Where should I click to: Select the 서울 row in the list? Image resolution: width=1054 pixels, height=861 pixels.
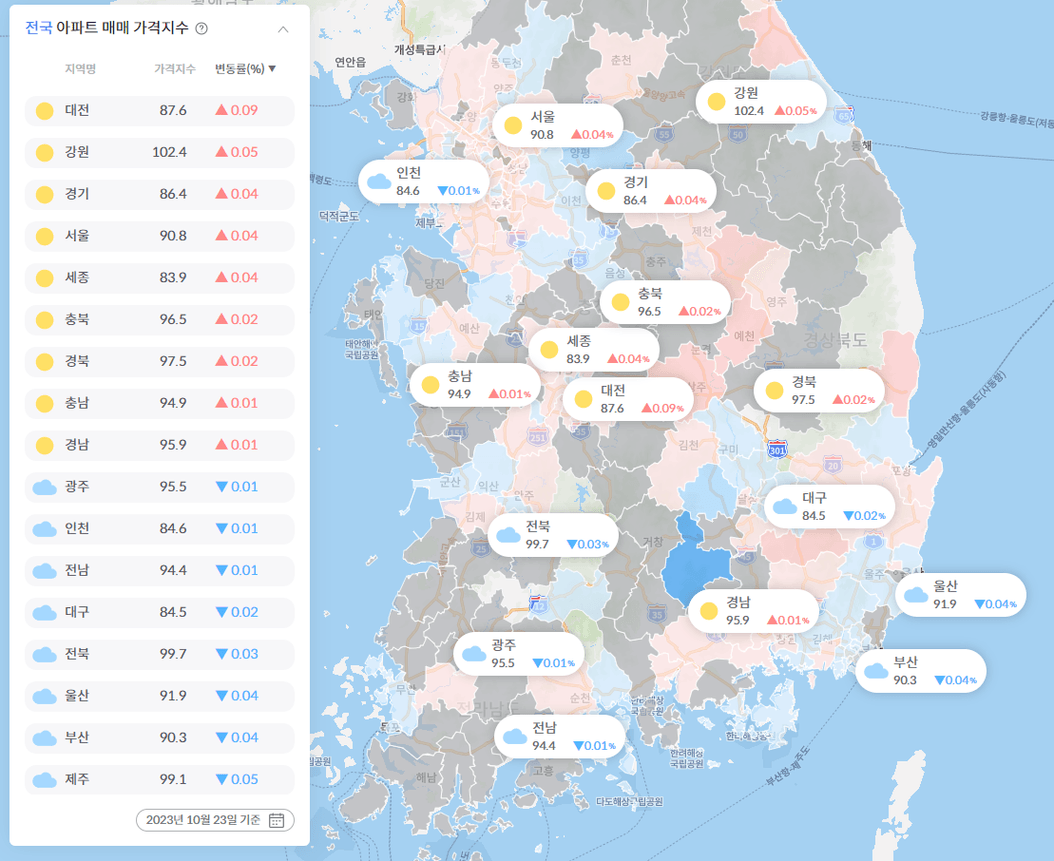coord(159,236)
